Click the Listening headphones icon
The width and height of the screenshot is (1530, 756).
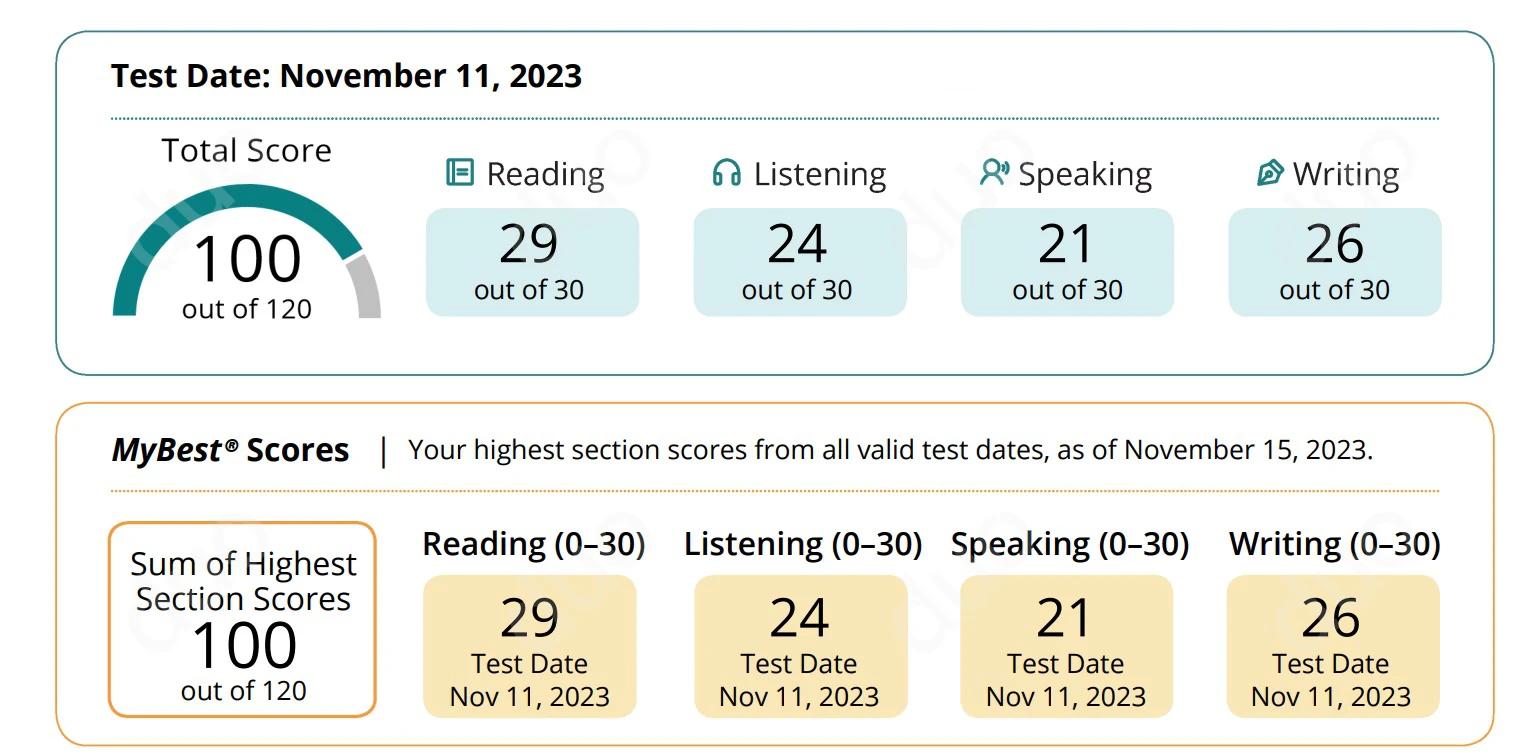tap(726, 173)
